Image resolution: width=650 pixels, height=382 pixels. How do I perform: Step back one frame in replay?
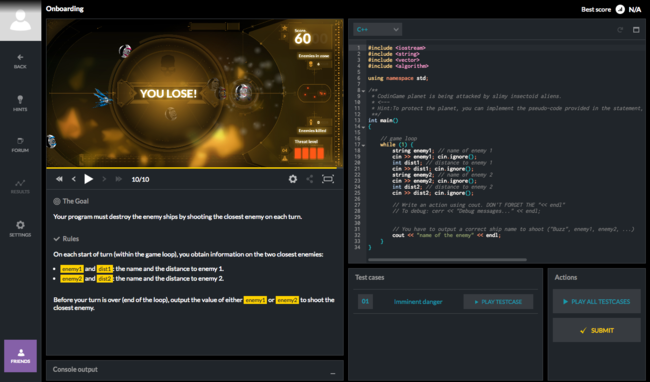point(74,179)
